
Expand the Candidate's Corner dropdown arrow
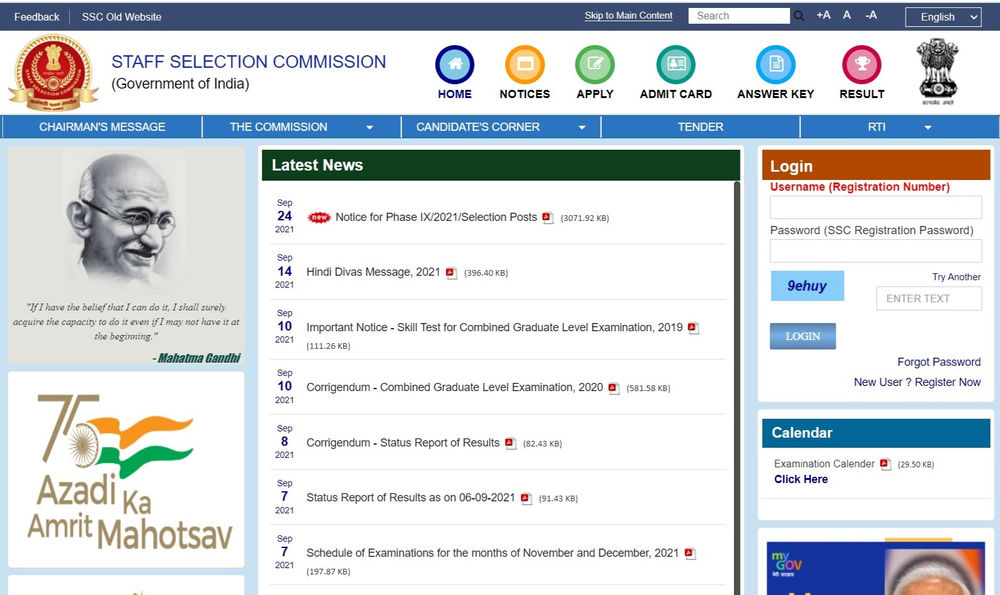[582, 128]
